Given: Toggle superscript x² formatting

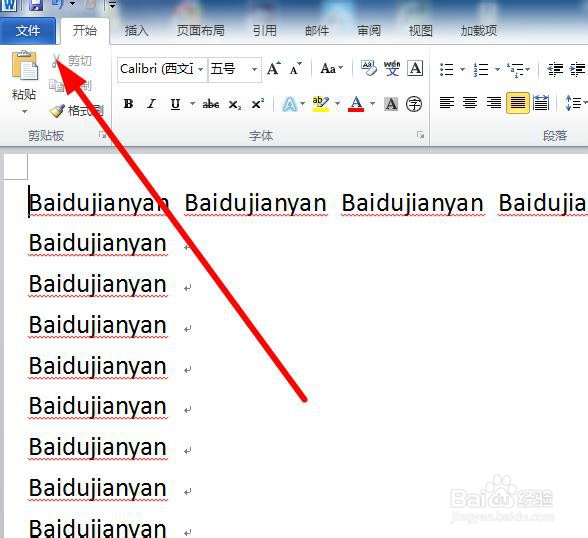Looking at the screenshot, I should click(258, 103).
